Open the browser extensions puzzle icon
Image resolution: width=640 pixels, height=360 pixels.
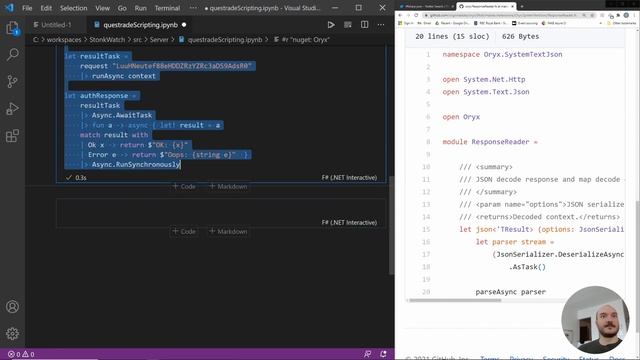click(618, 15)
